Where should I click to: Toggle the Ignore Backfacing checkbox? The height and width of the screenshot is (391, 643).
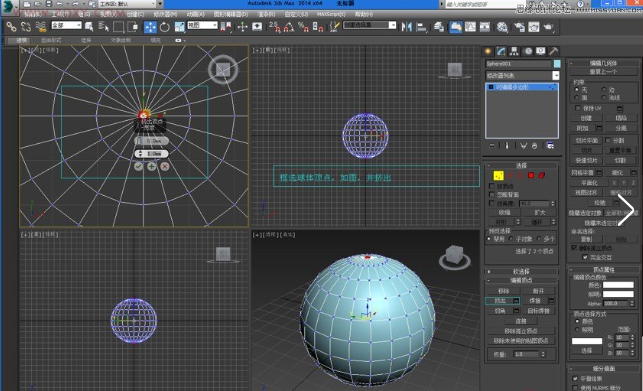pos(492,194)
